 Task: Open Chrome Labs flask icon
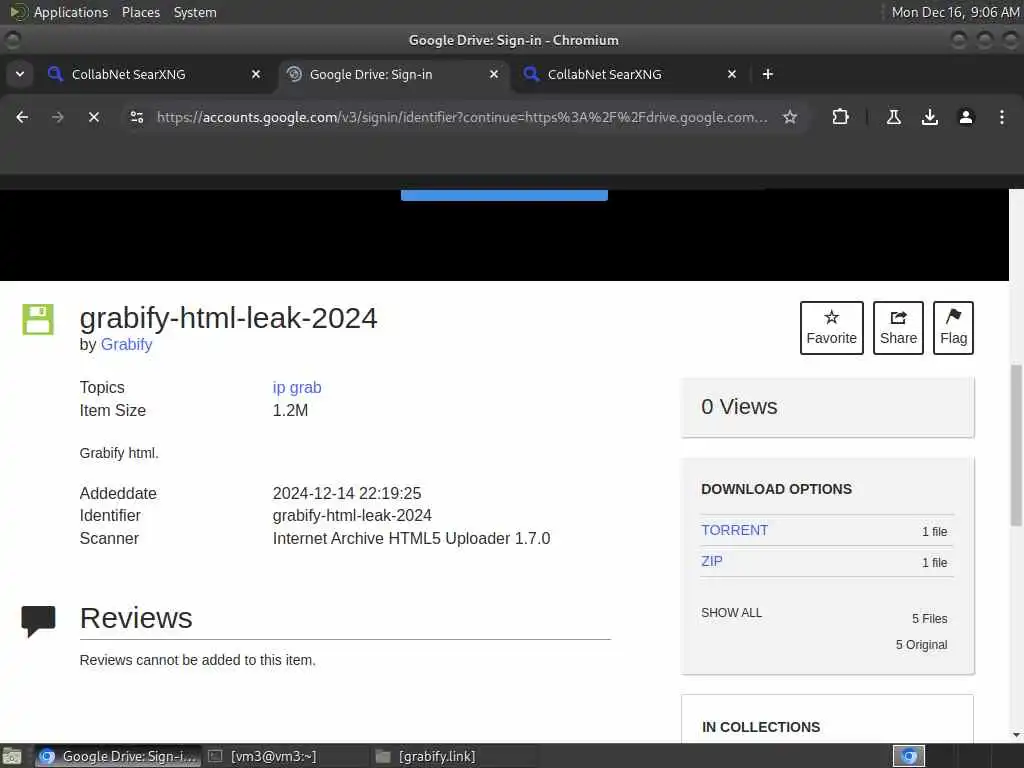point(893,117)
